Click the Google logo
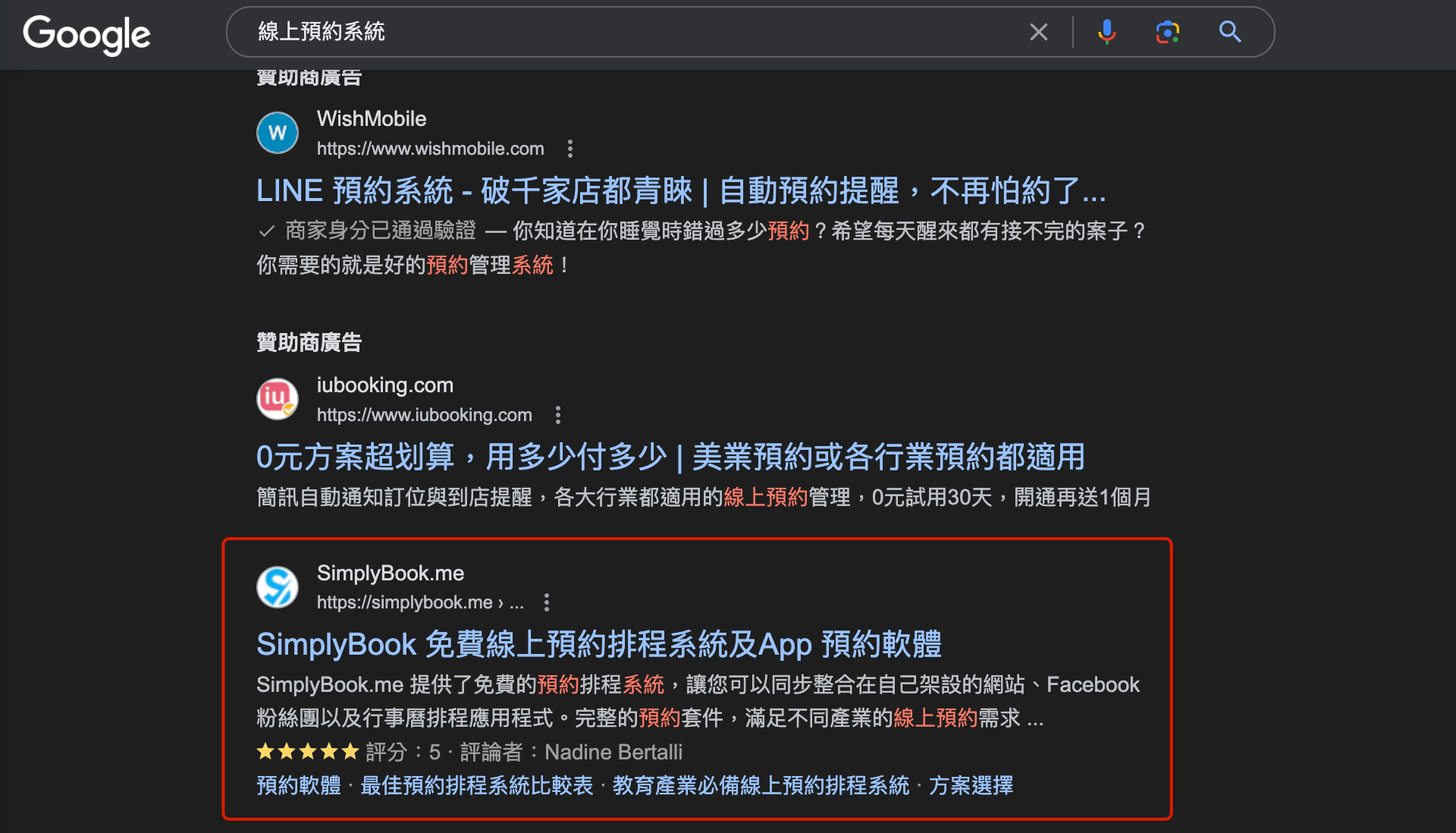This screenshot has width=1456, height=833. 86,34
